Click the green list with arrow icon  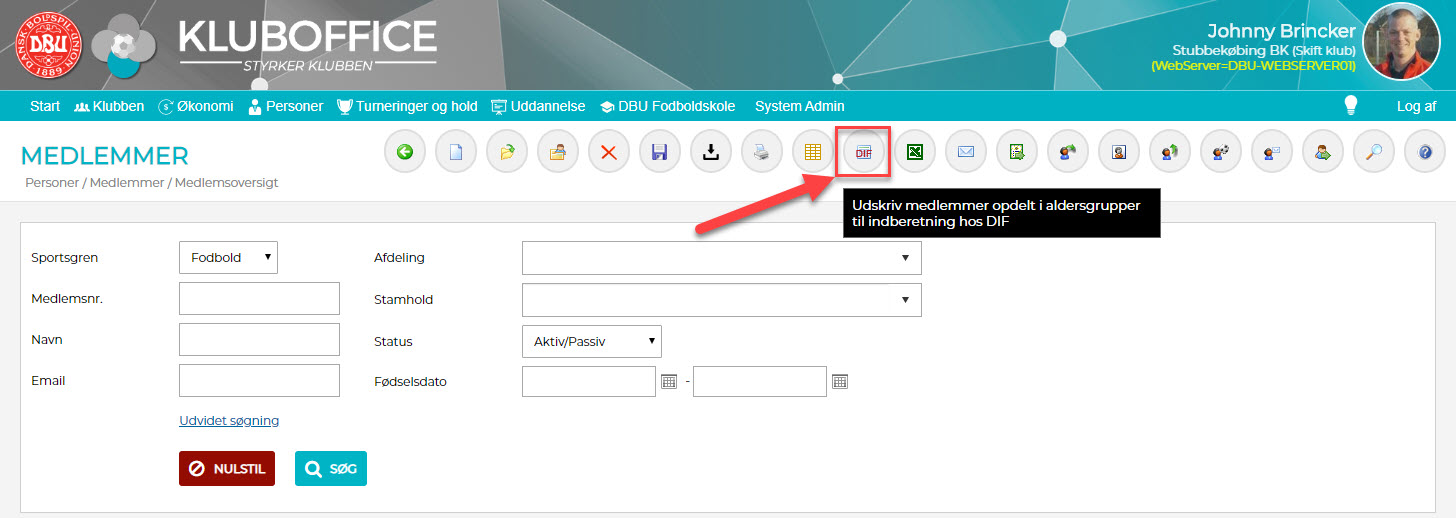pos(1017,153)
